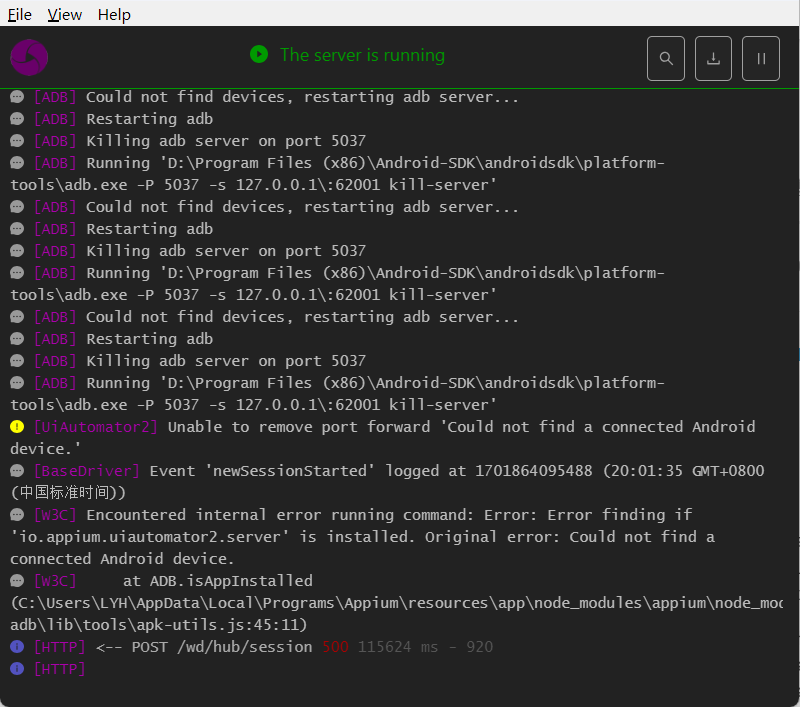The height and width of the screenshot is (707, 800).
Task: Click "The server is running" status text
Action: [362, 55]
